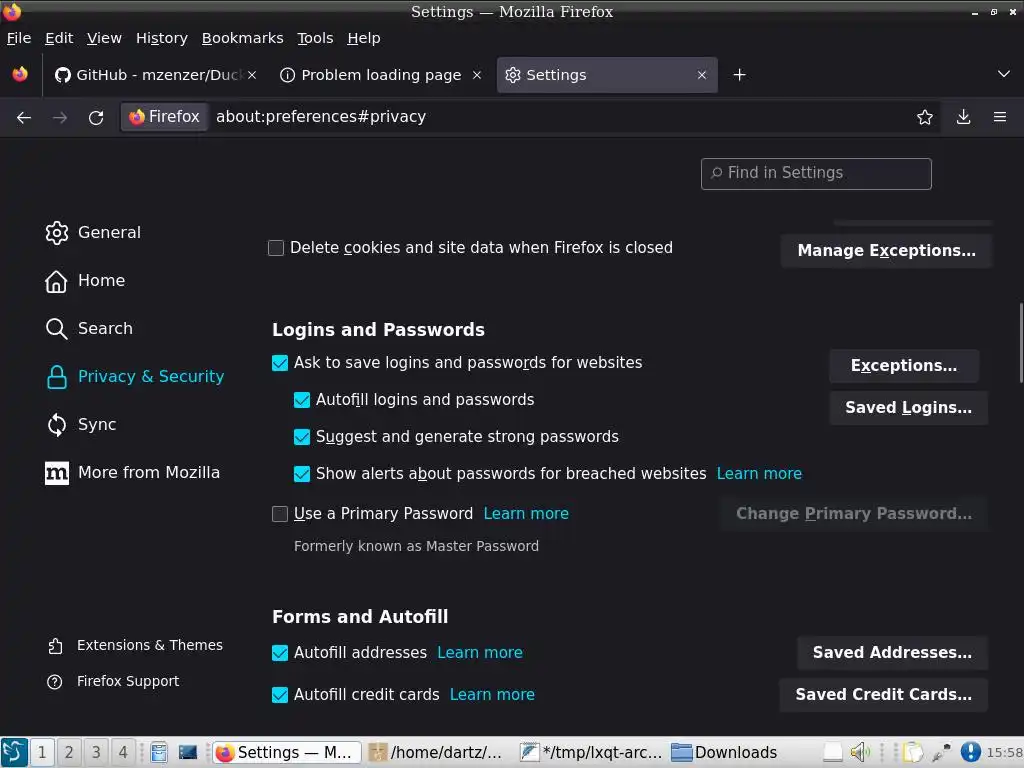Viewport: 1024px width, 768px height.
Task: Open the Help menu
Action: 364,38
